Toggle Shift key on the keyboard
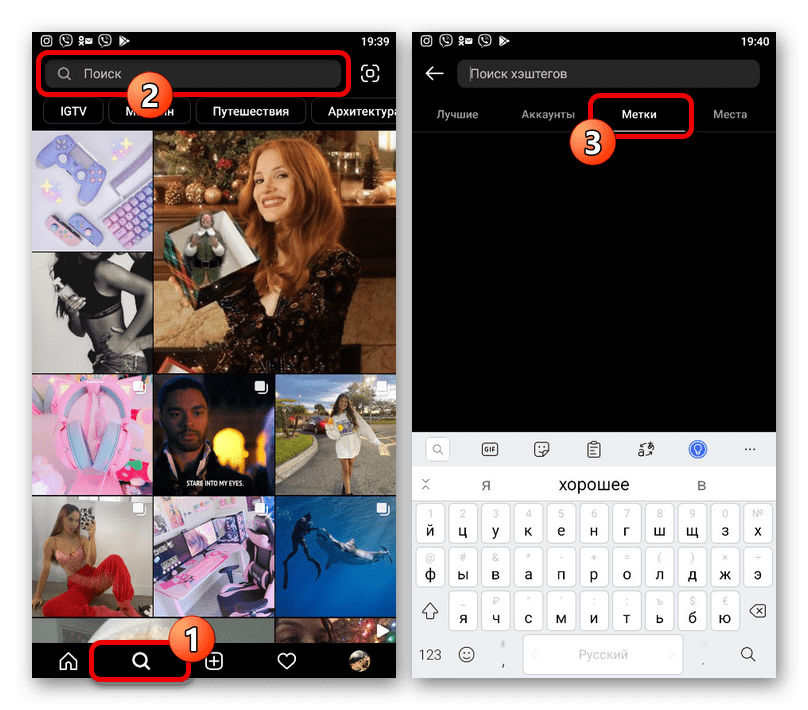The height and width of the screenshot is (710, 808). tap(431, 610)
